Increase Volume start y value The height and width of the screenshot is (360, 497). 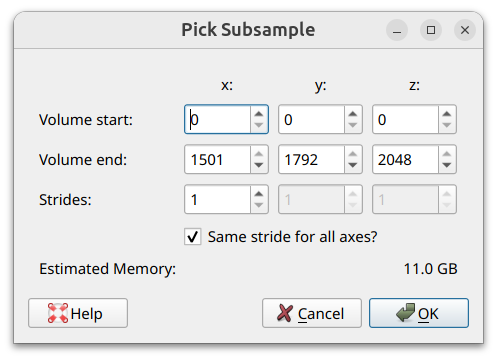353,114
